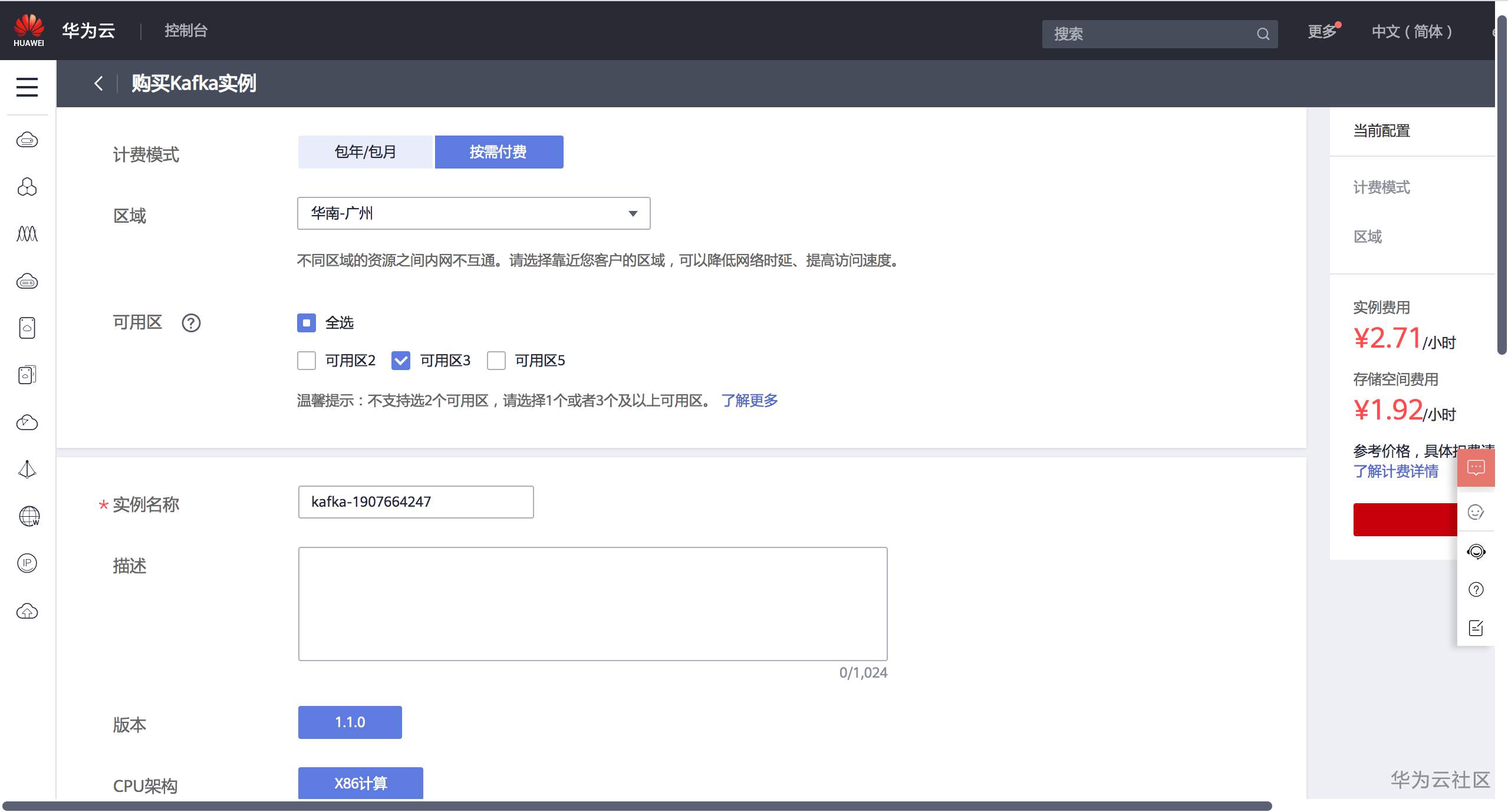This screenshot has height=812, width=1508.
Task: Enable the 可用区5 checkbox
Action: (496, 361)
